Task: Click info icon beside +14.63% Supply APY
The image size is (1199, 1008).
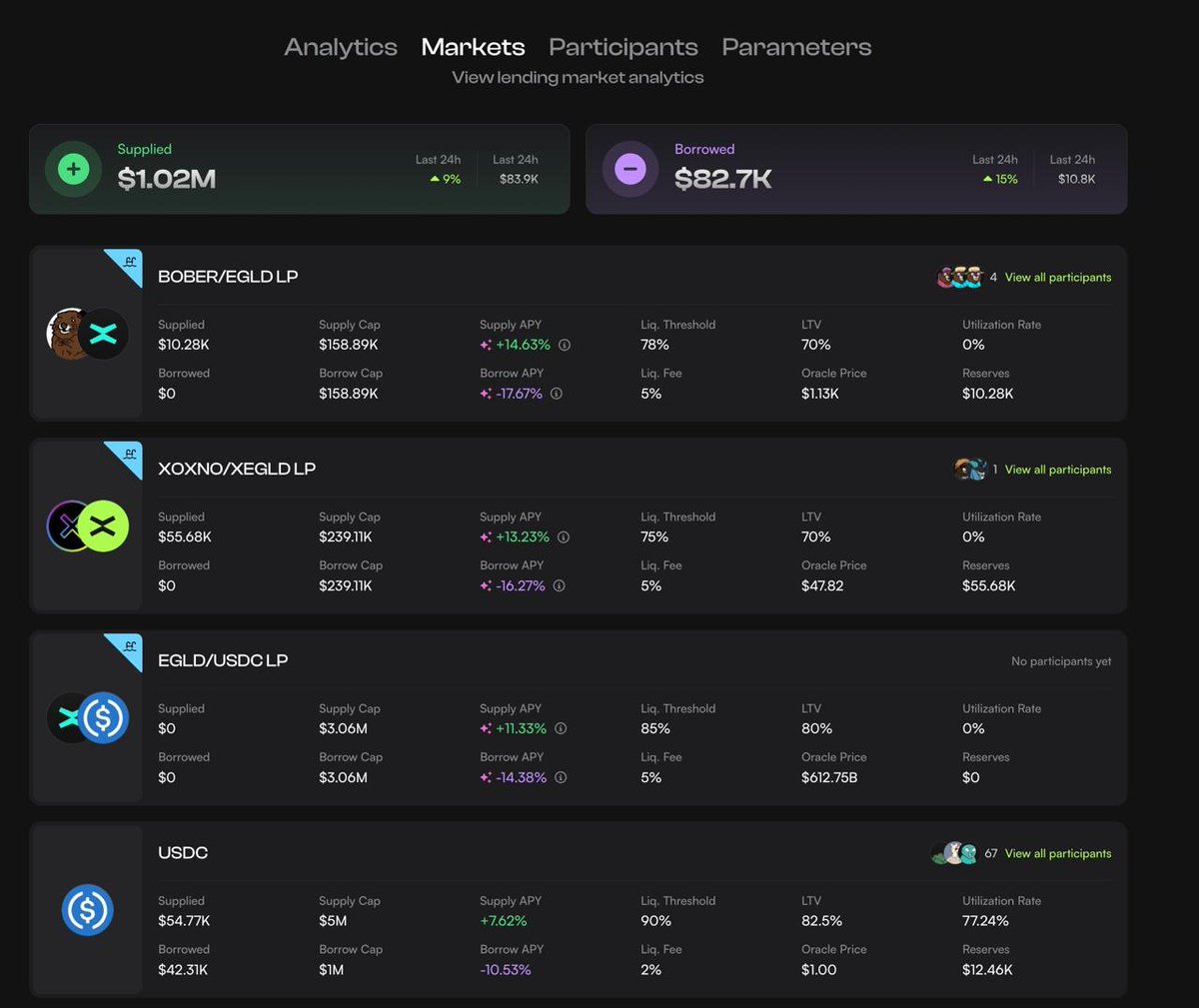Action: pos(565,345)
